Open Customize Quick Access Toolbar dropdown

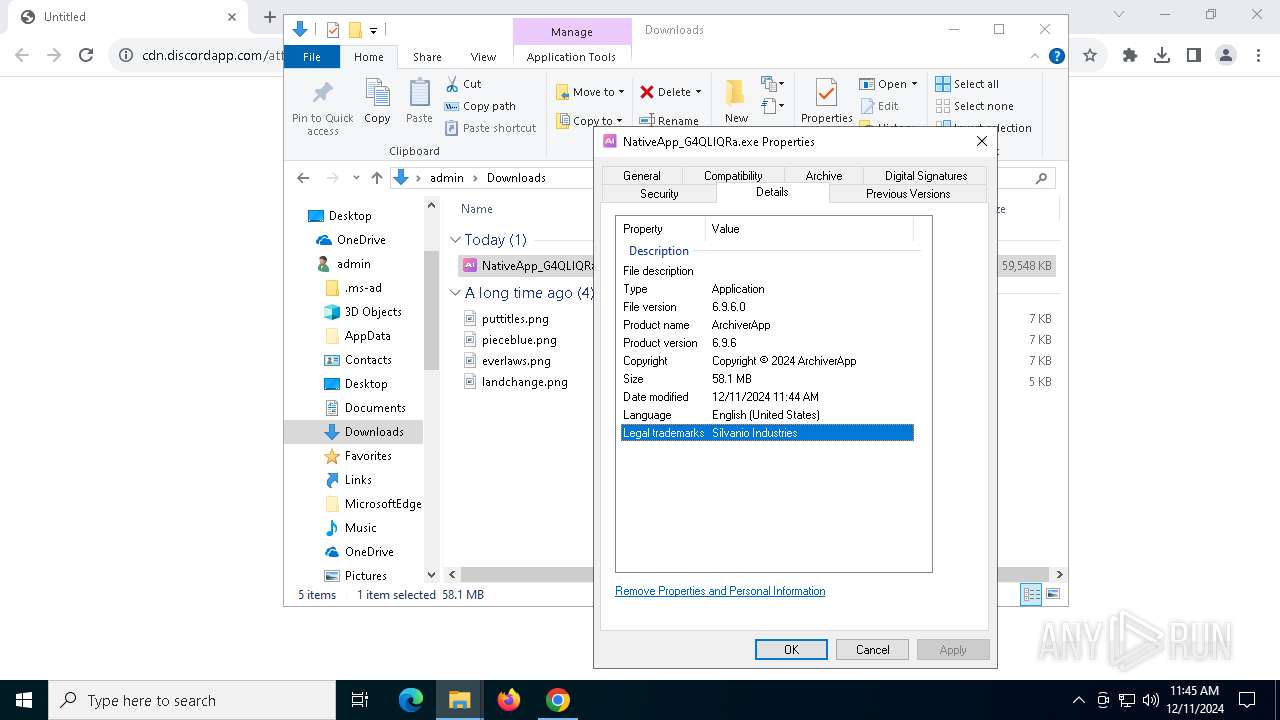tap(373, 31)
